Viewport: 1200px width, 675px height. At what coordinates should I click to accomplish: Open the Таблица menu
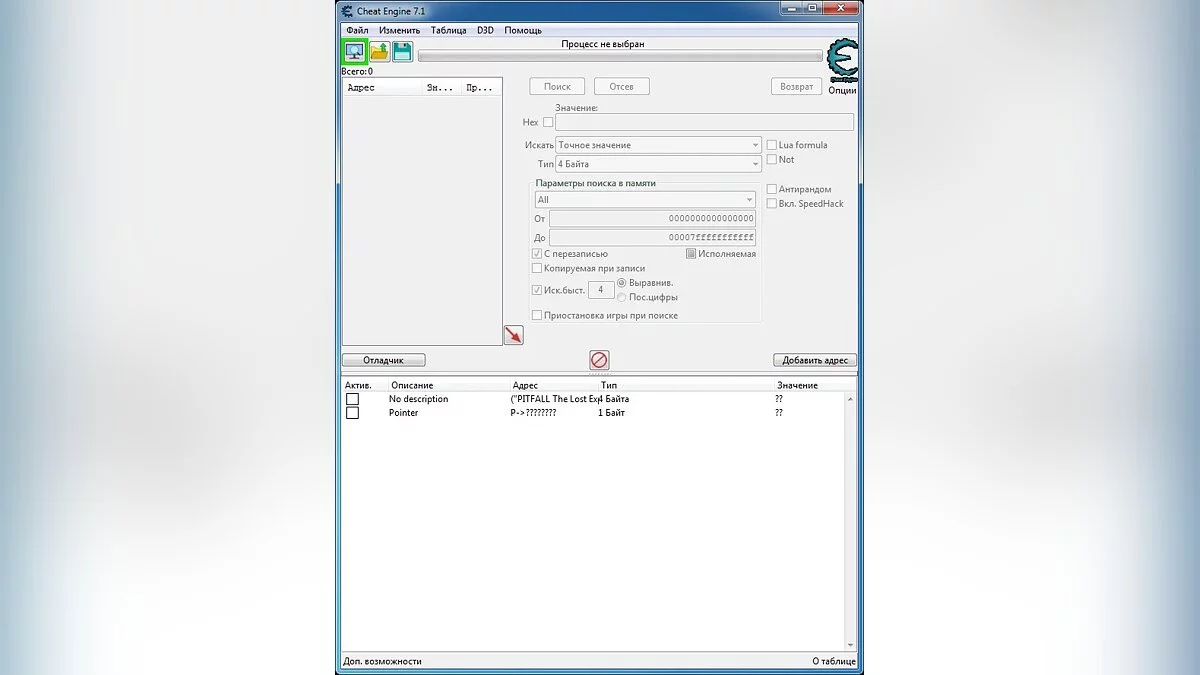[x=448, y=30]
